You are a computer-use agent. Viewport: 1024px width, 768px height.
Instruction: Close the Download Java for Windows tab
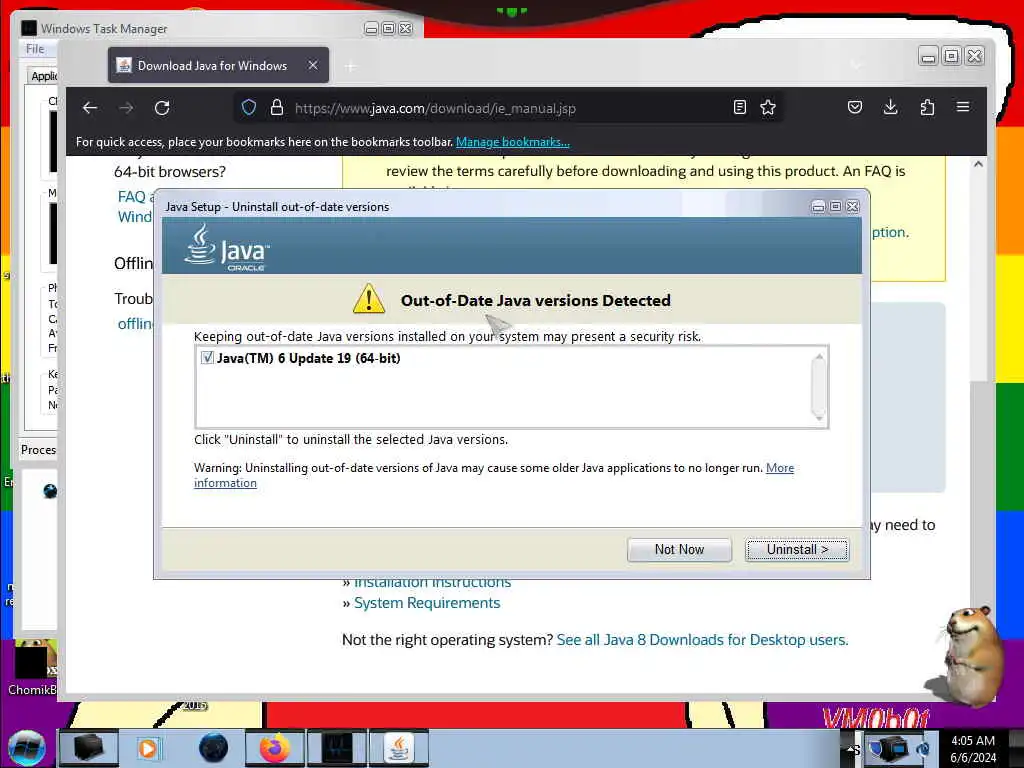(313, 65)
